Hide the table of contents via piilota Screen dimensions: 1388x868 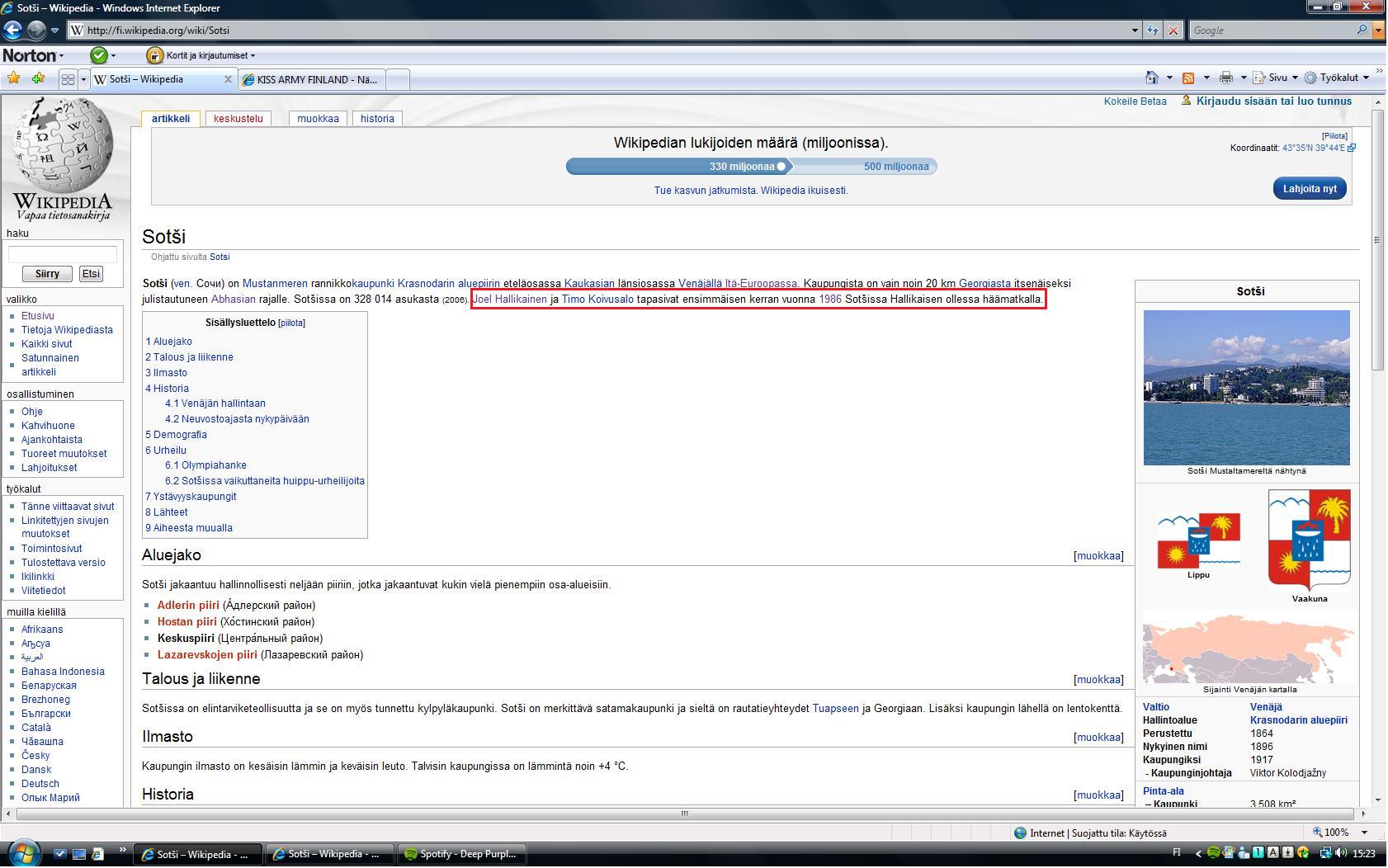click(291, 323)
